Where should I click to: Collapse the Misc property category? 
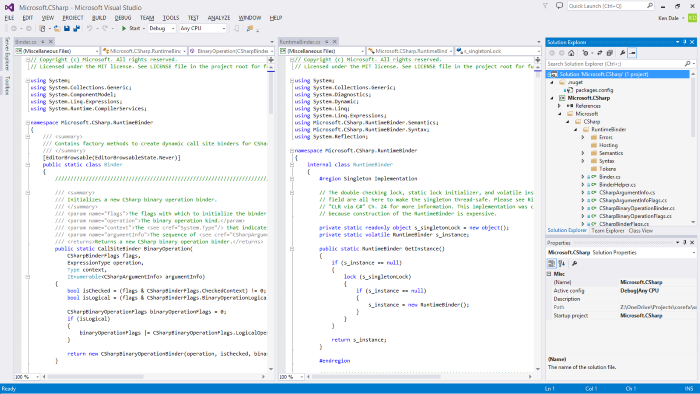click(x=549, y=274)
